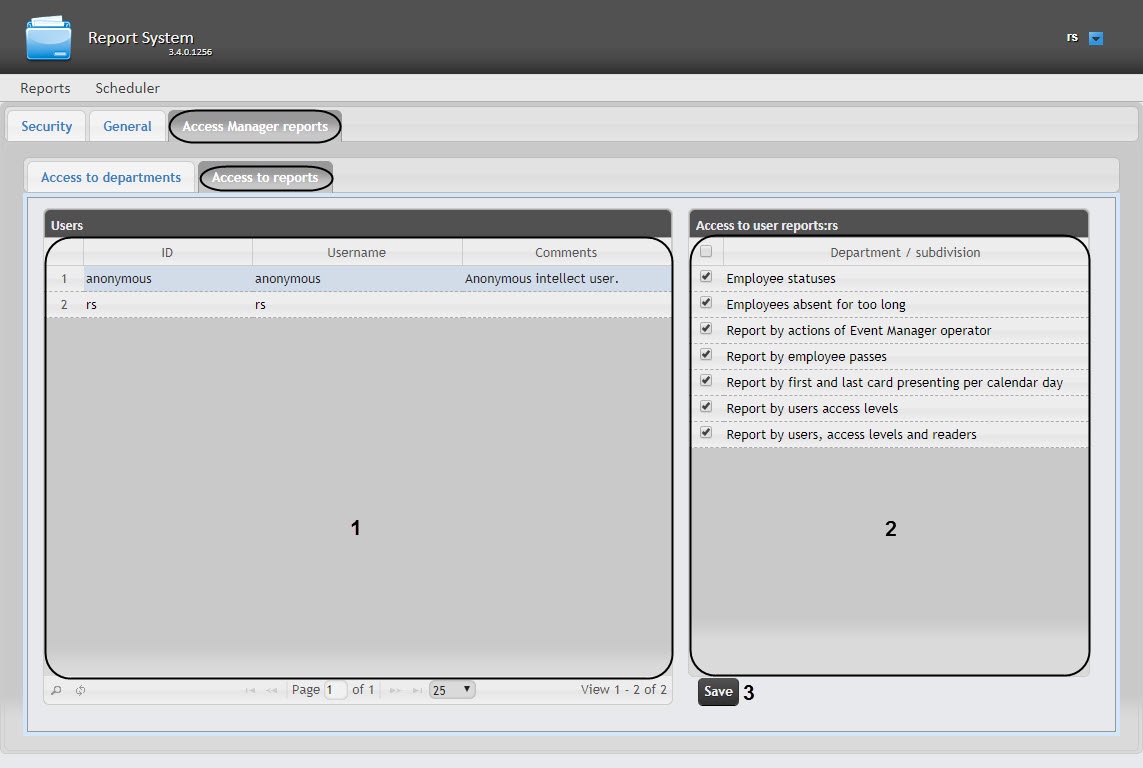Screen dimensions: 1143x768
Task: Click the search icon in the Users pager
Action: 56,690
